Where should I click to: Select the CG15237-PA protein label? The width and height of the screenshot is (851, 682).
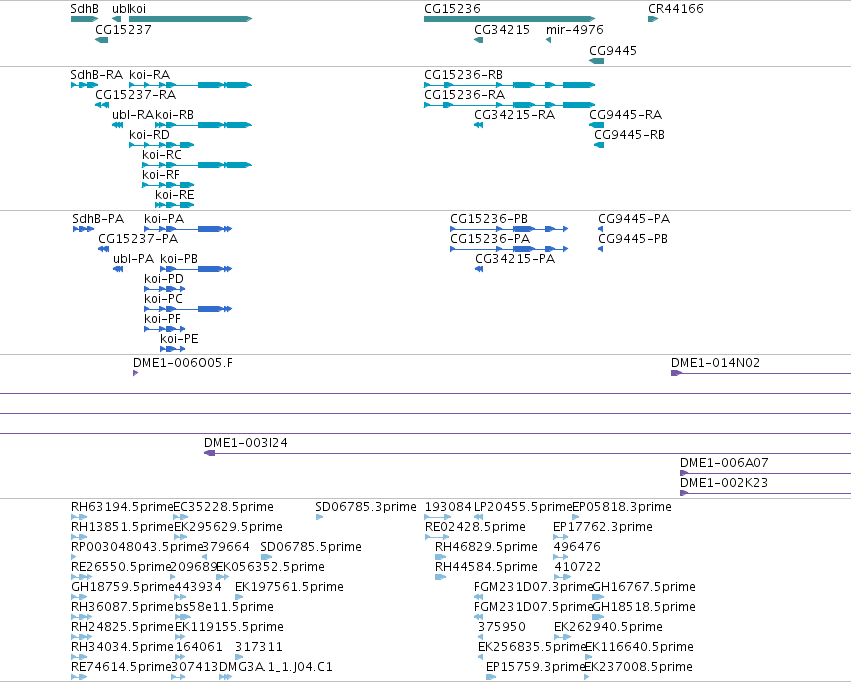[138, 239]
